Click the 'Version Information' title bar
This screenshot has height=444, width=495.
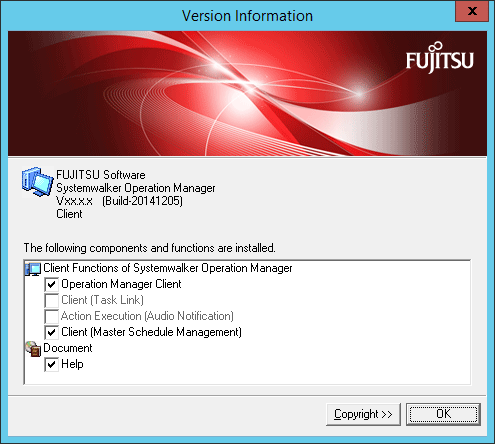(247, 16)
